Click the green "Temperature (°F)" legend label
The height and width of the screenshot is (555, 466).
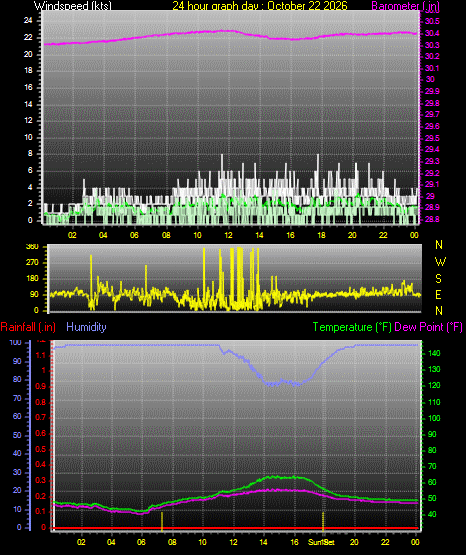[352, 327]
